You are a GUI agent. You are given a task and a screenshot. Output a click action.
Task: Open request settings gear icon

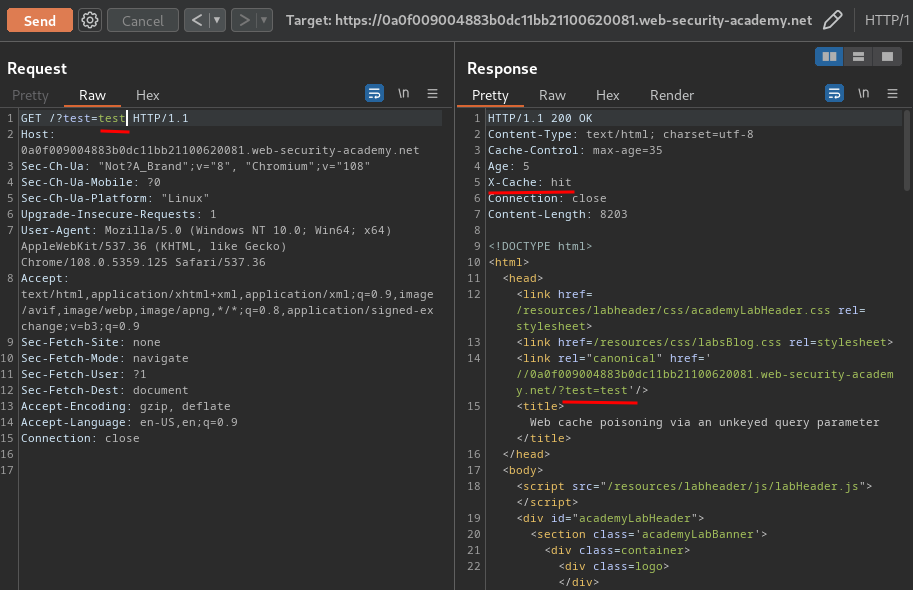(90, 20)
